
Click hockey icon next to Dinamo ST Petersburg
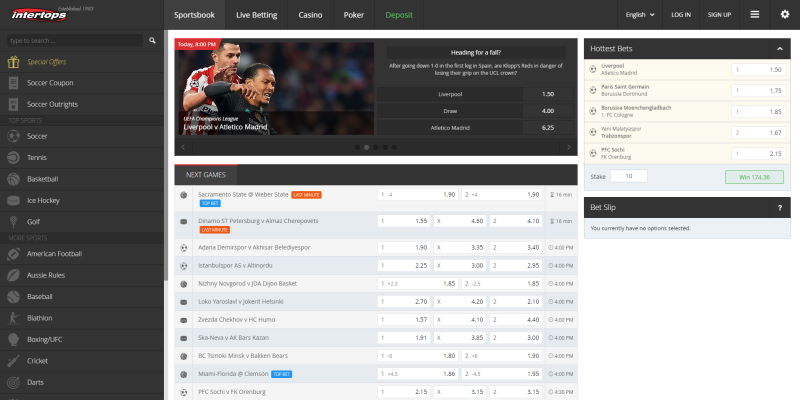[184, 221]
